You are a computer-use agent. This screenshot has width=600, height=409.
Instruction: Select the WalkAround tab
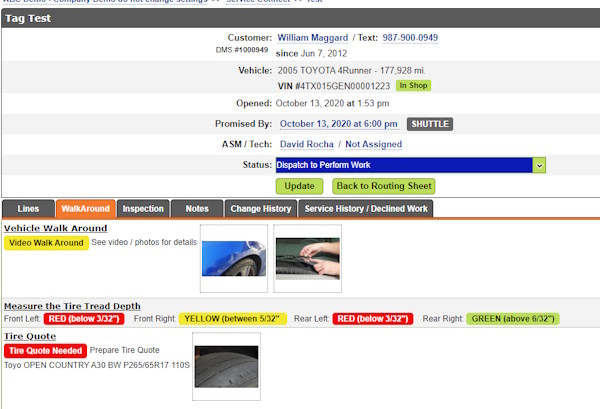(x=85, y=208)
